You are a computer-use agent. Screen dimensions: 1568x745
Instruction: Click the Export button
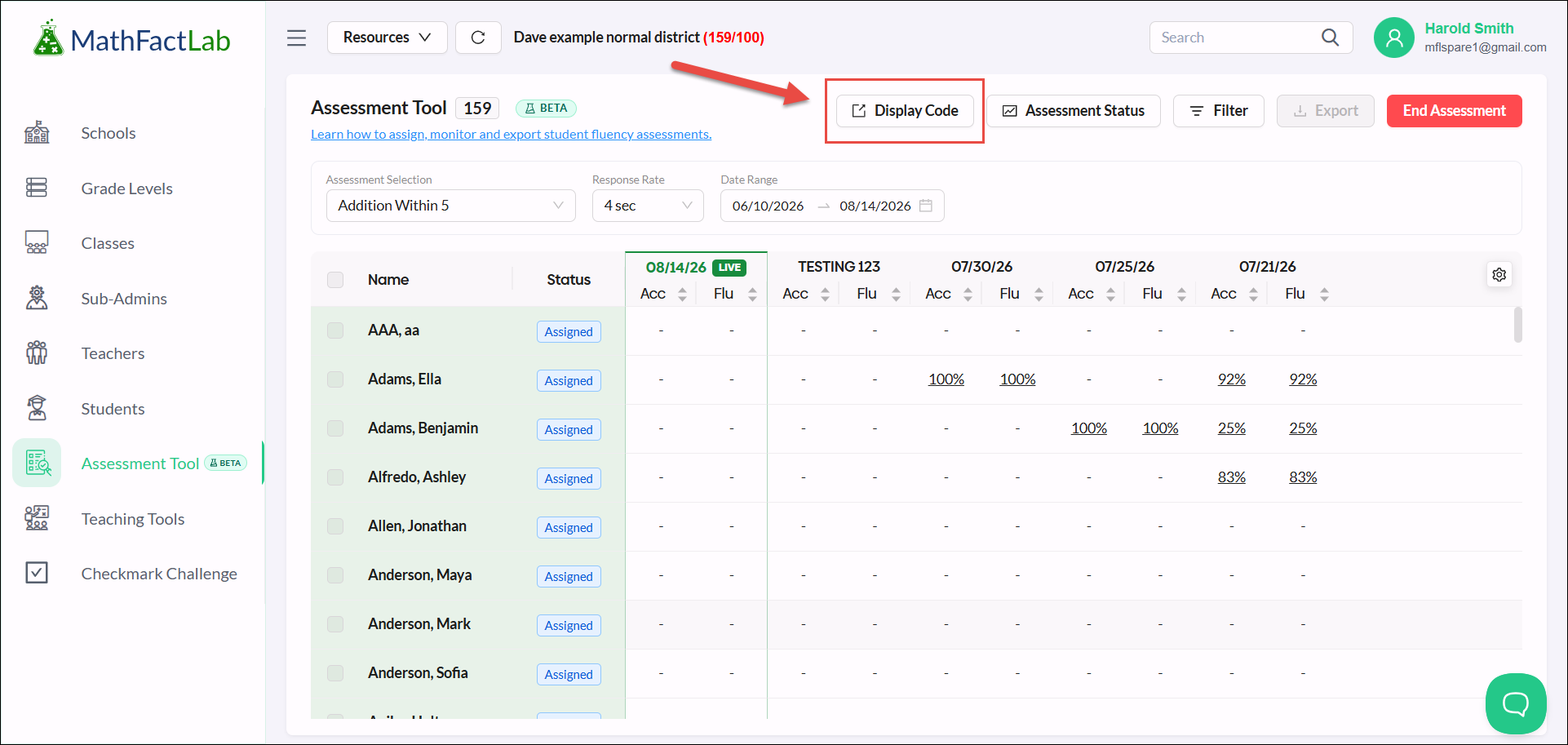1326,111
